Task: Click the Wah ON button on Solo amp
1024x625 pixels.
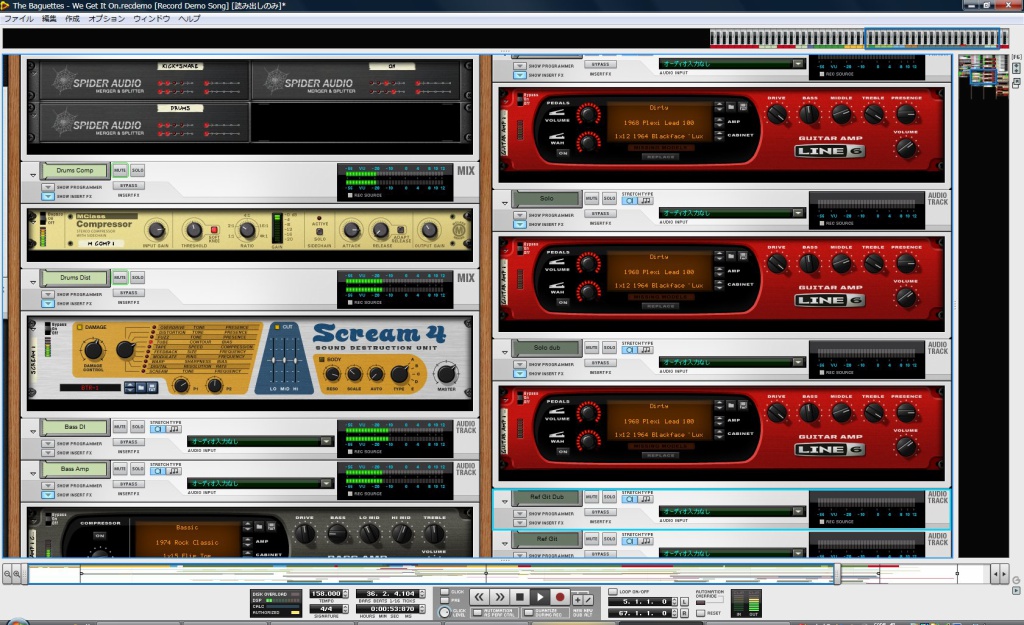Action: (562, 302)
